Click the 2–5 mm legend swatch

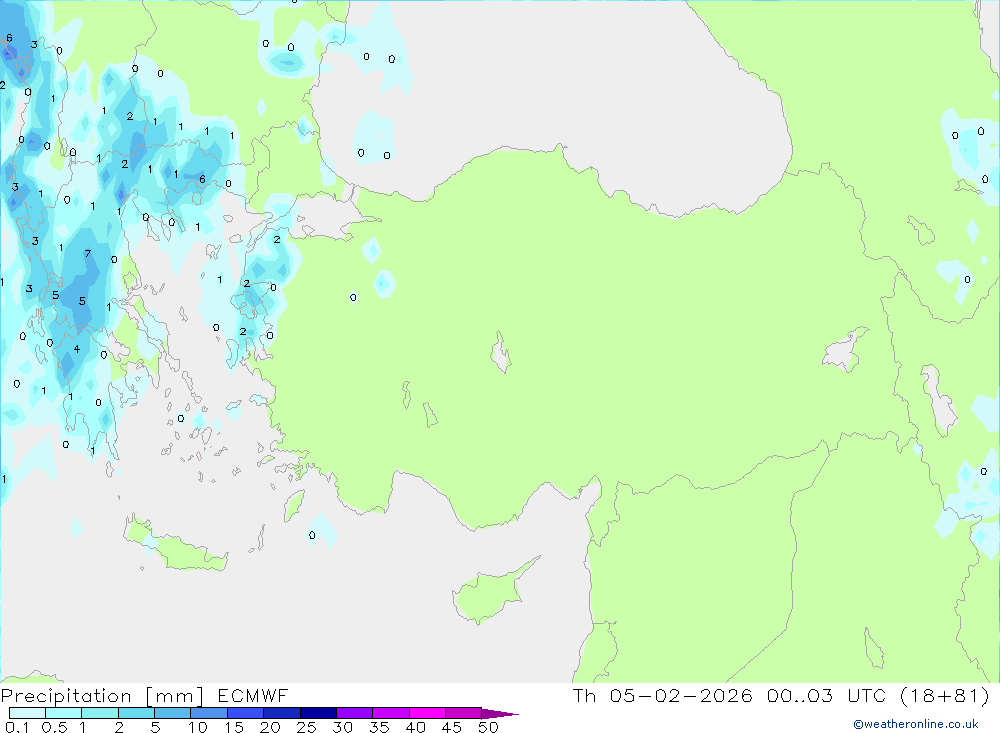[x=136, y=713]
